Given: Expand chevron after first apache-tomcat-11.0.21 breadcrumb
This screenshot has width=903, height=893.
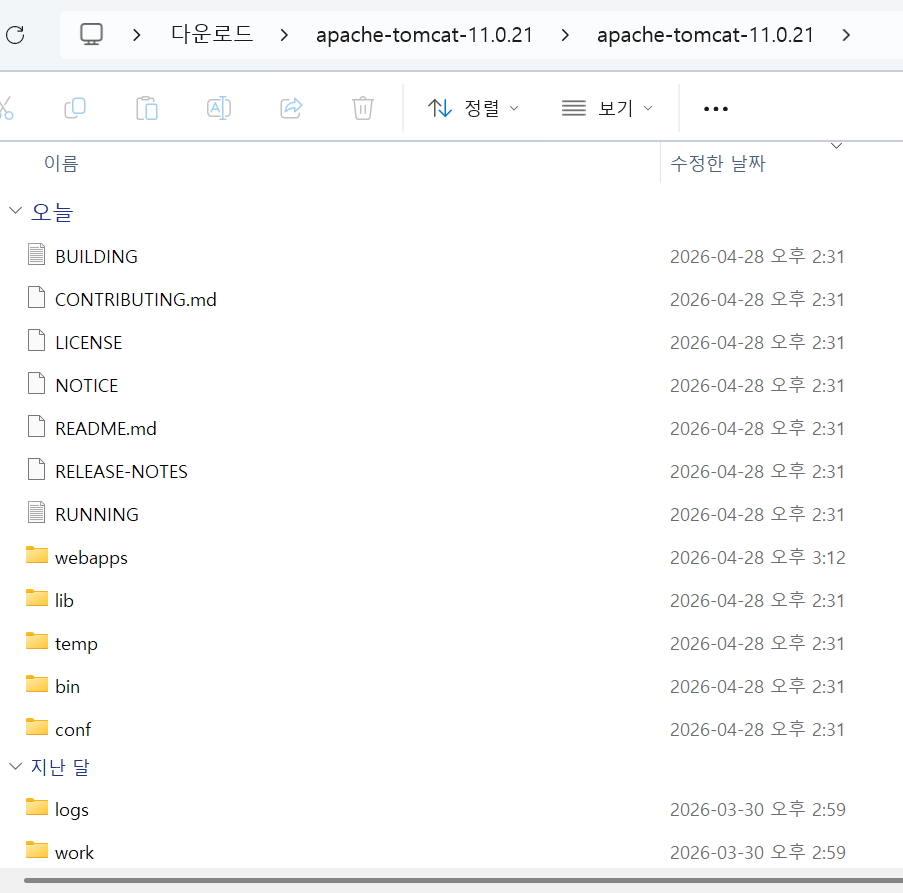Looking at the screenshot, I should click(x=565, y=35).
